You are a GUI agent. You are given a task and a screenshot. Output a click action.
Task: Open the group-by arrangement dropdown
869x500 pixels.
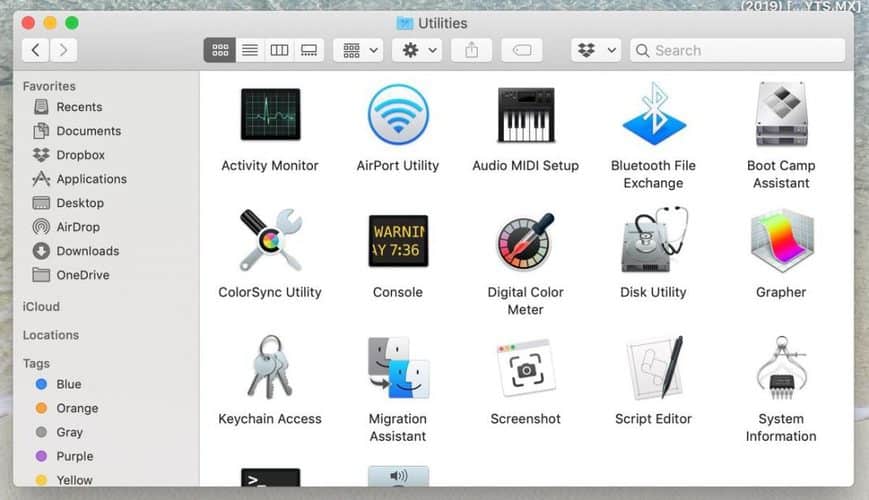click(x=358, y=50)
